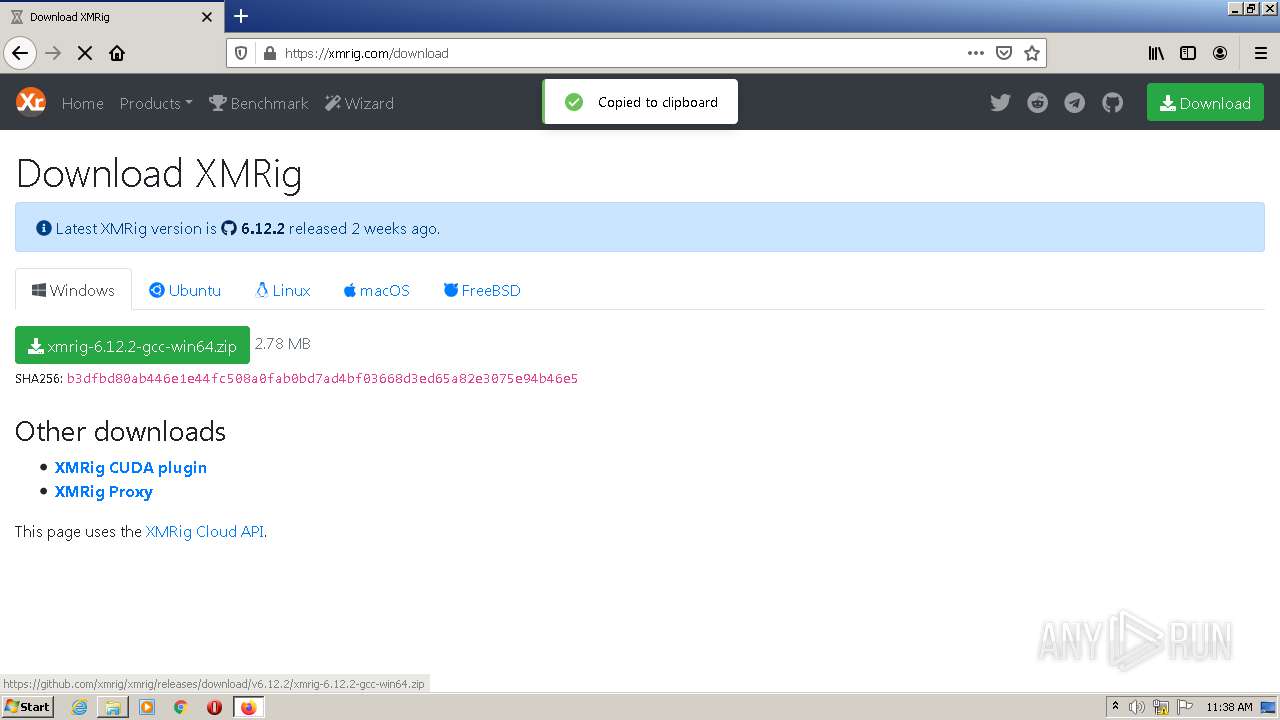Switch to the Linux tab
The height and width of the screenshot is (720, 1280).
point(283,290)
